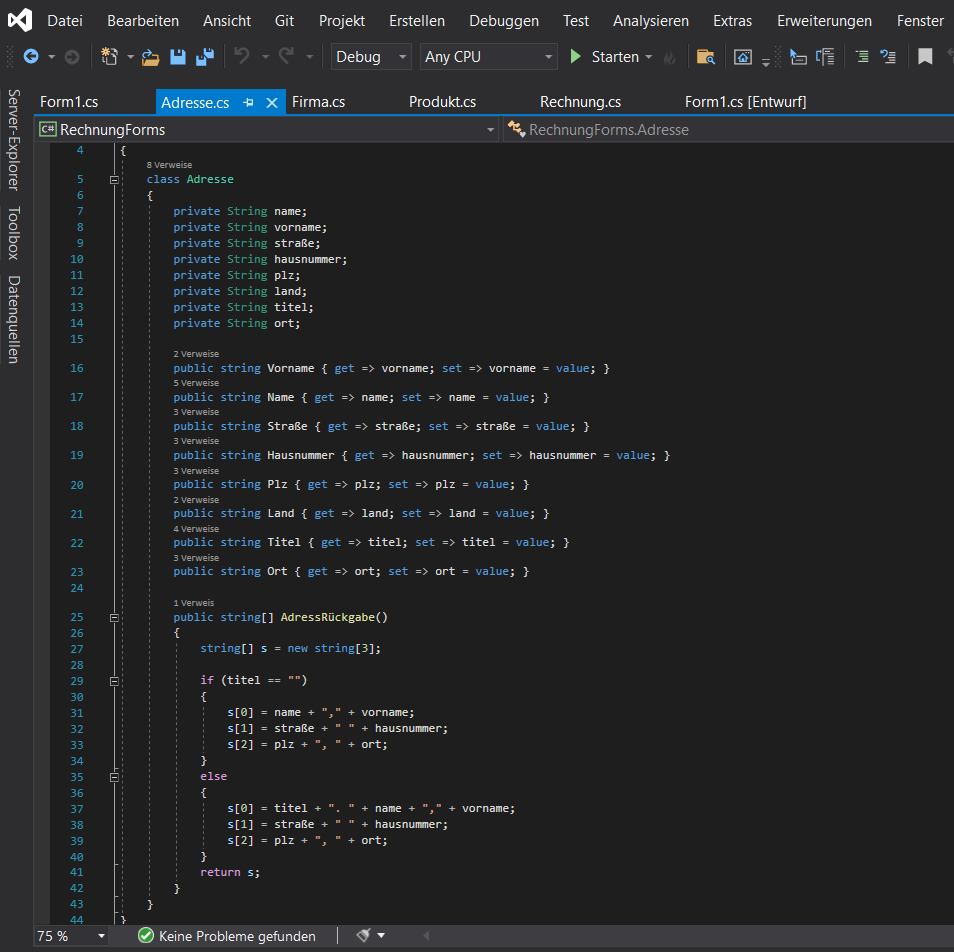Viewport: 954px width, 952px height.
Task: Open the Toolbox side tab
Action: tap(13, 233)
